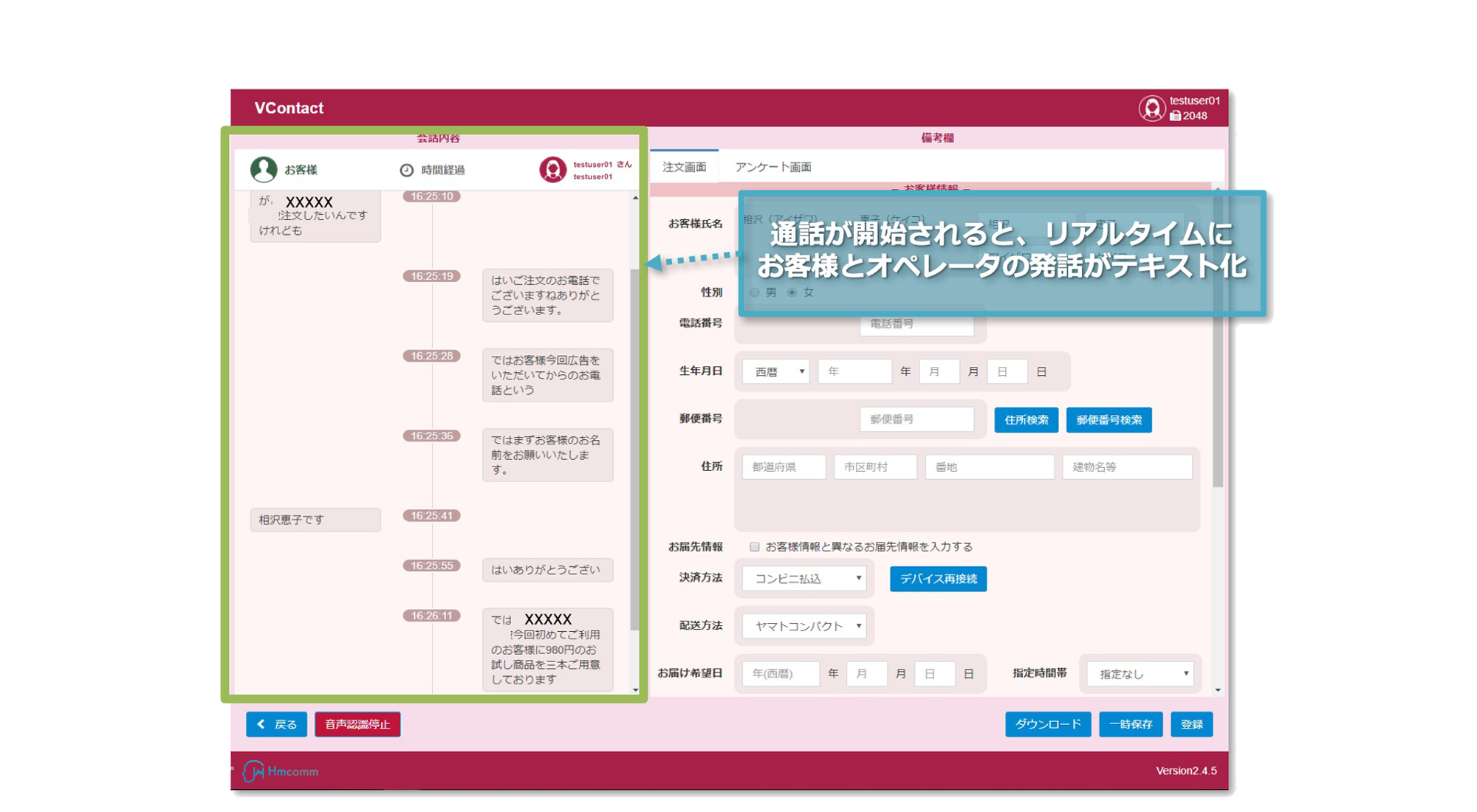Click the 電話番号 input field
The width and height of the screenshot is (1477, 812).
(x=916, y=324)
